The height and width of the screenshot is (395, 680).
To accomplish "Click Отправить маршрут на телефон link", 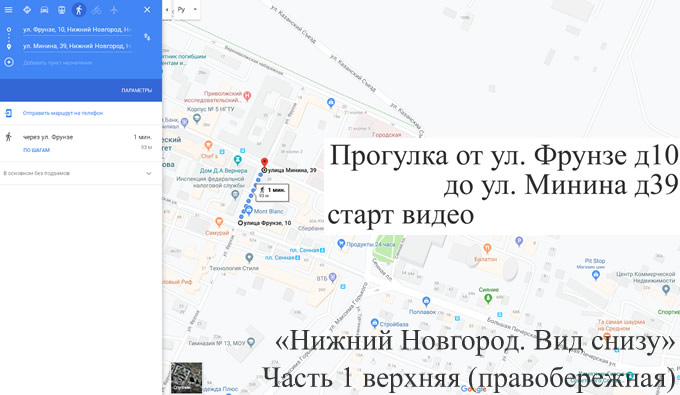I will tap(63, 113).
